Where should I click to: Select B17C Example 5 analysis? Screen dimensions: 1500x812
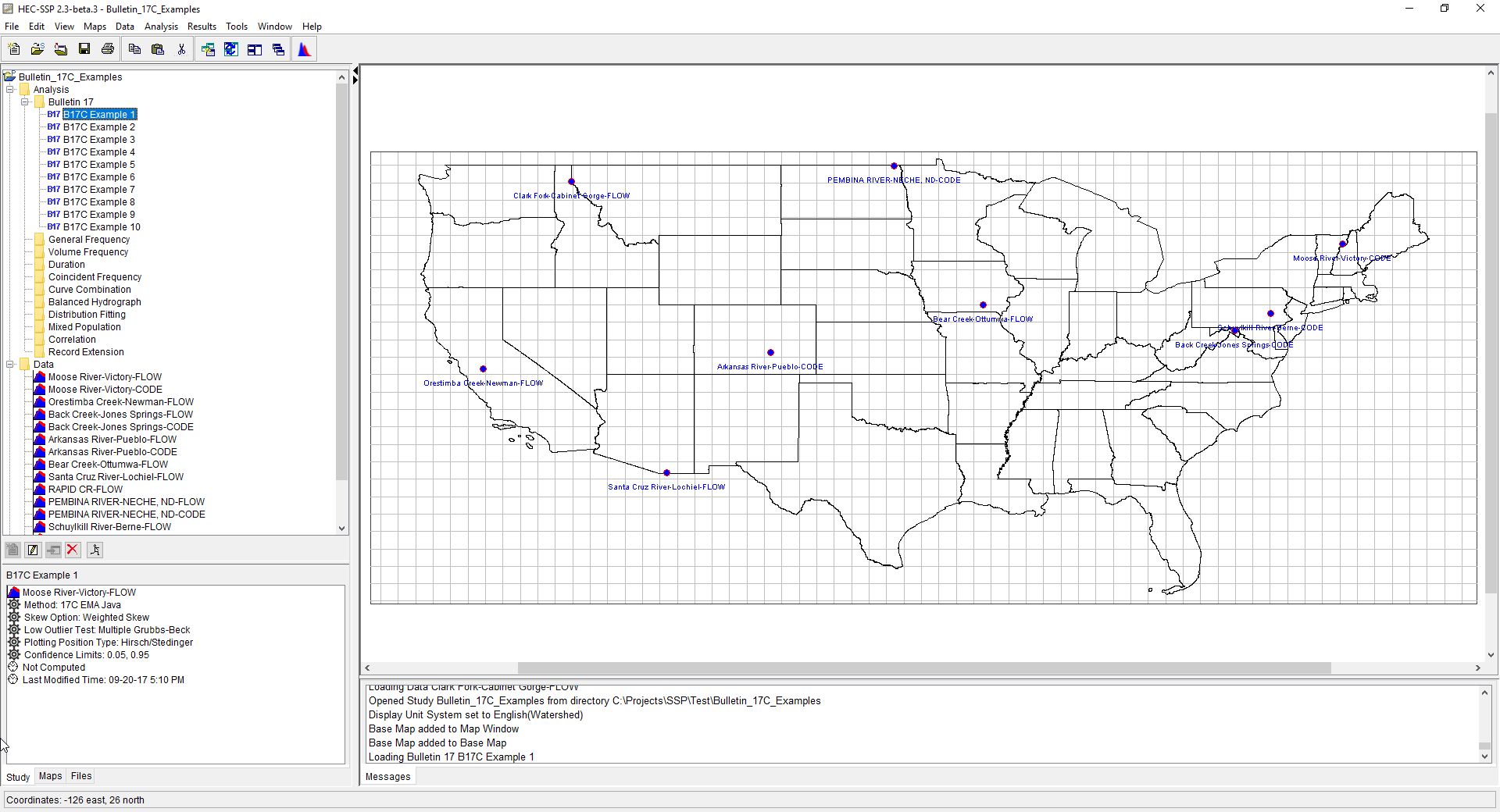(x=99, y=165)
